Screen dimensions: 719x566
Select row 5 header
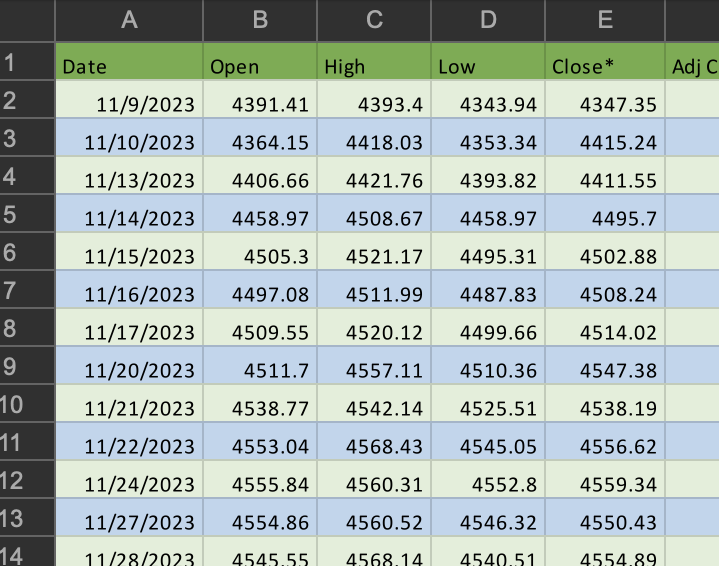[27, 213]
